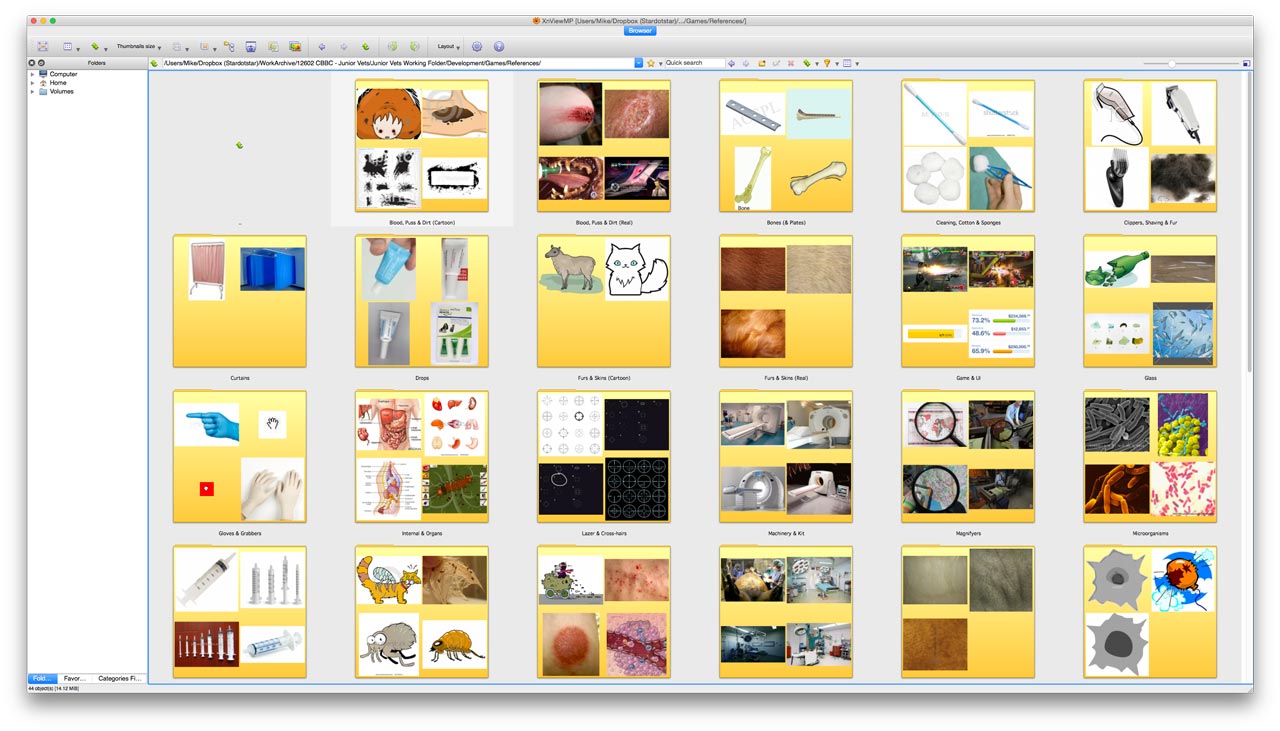This screenshot has height=731, width=1280.
Task: Select the Home folder in tree
Action: point(58,83)
